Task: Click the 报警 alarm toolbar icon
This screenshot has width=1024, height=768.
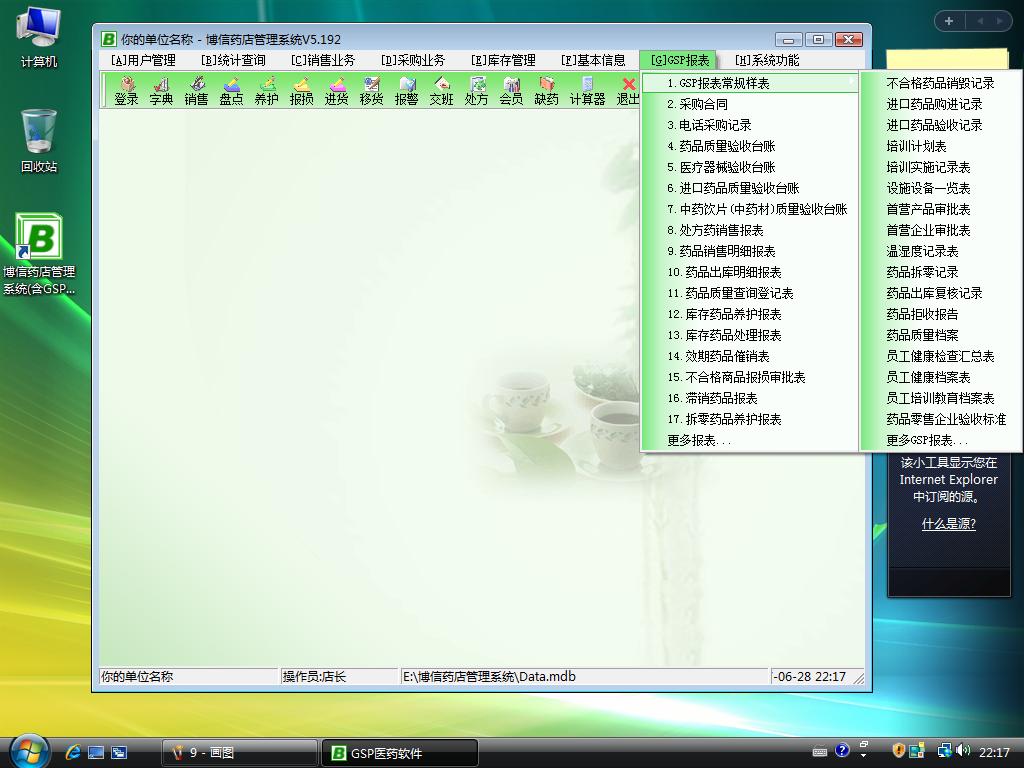Action: click(406, 91)
